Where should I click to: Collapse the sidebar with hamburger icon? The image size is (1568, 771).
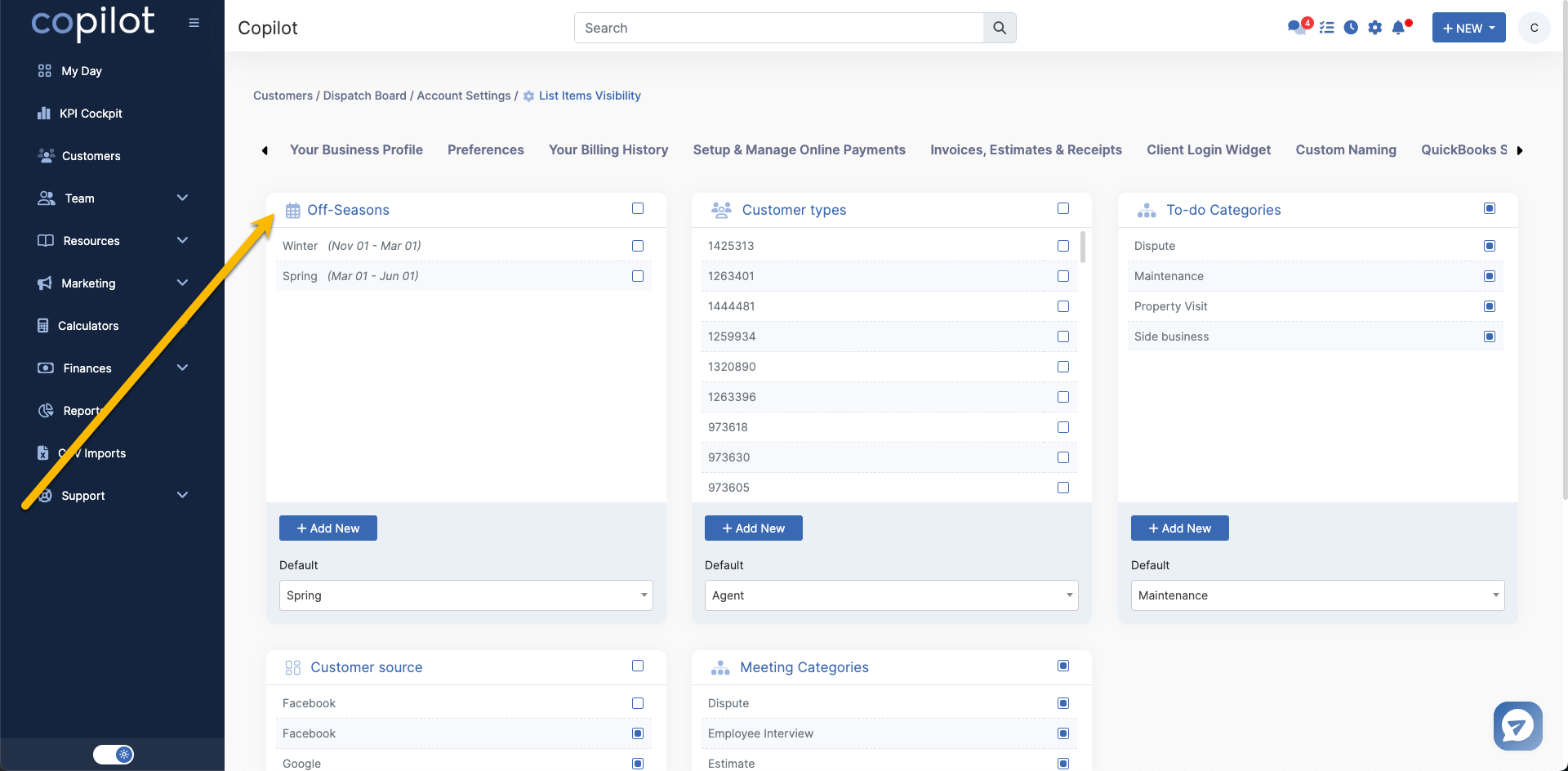tap(194, 23)
